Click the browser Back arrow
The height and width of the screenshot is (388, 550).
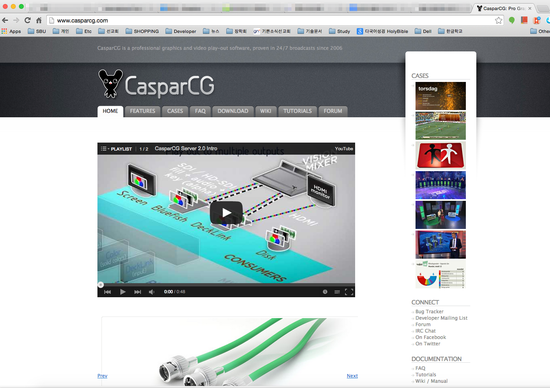tap(5, 20)
